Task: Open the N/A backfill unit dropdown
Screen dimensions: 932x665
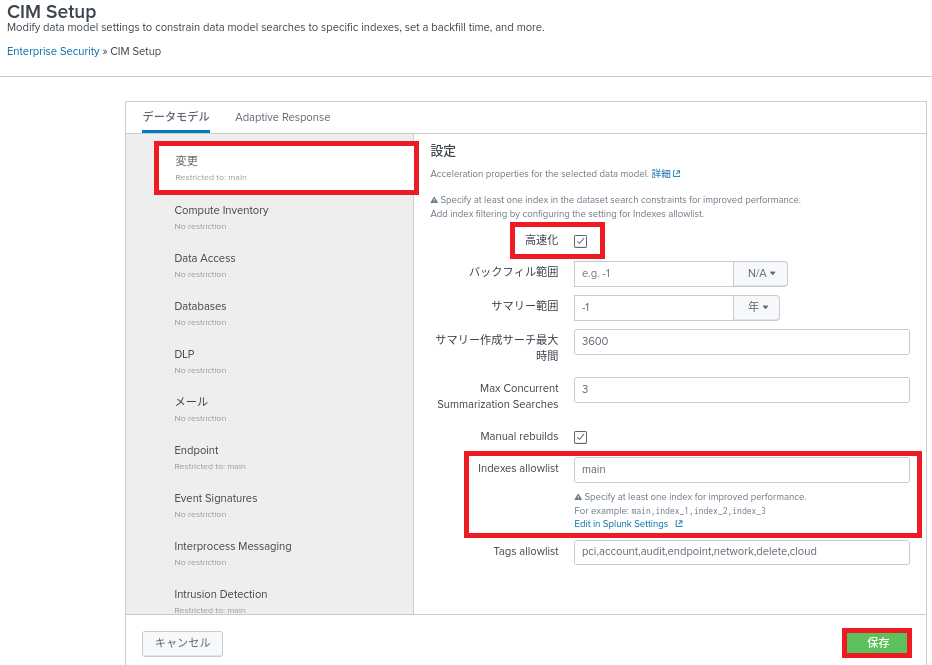Action: (761, 274)
